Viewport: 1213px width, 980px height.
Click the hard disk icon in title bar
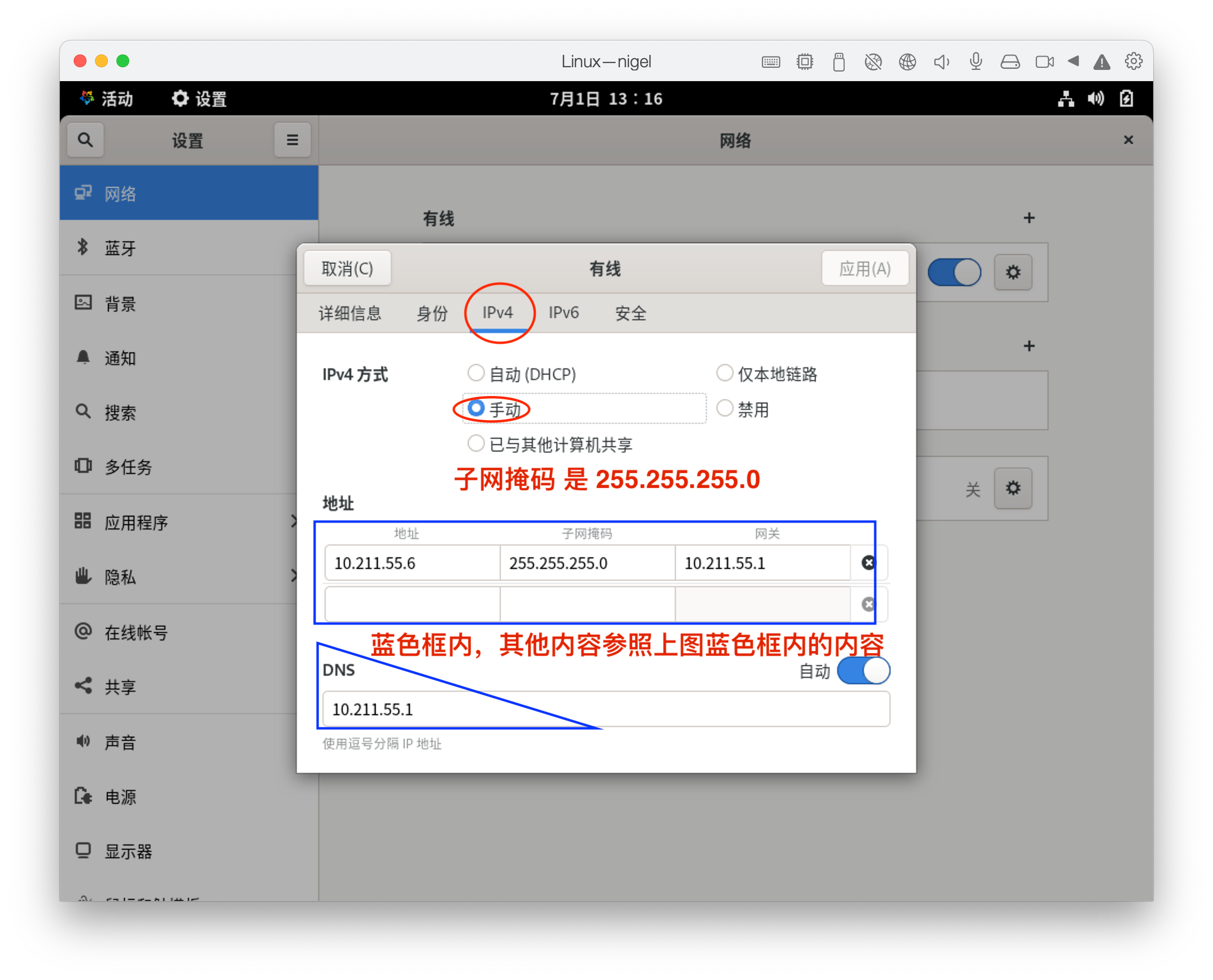(x=1010, y=61)
